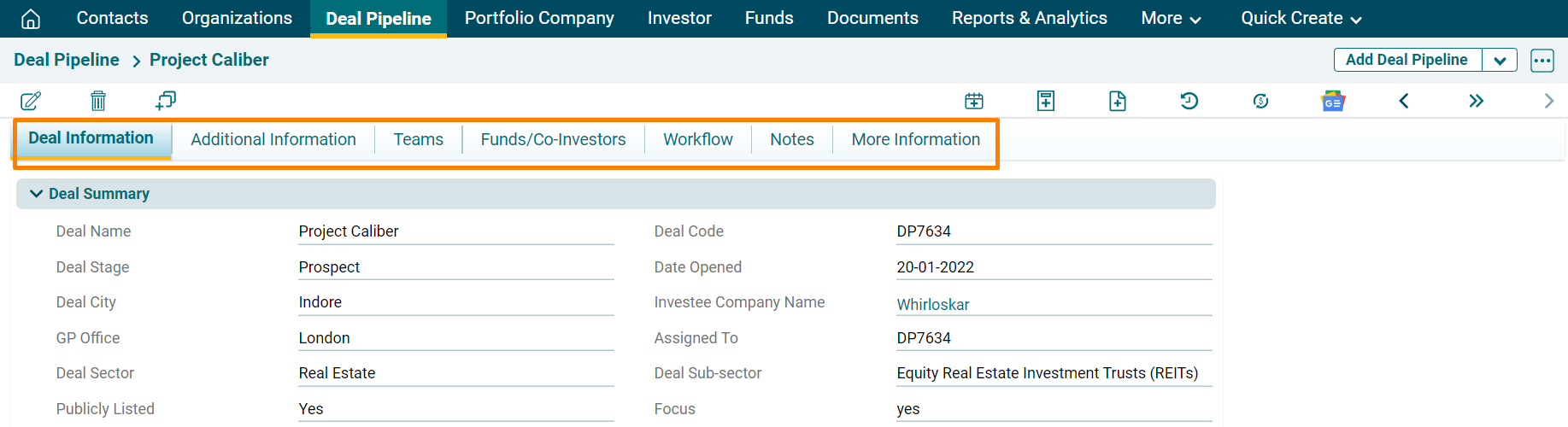1568x427 pixels.
Task: Click the Add Deal Pipeline button
Action: 1407,60
